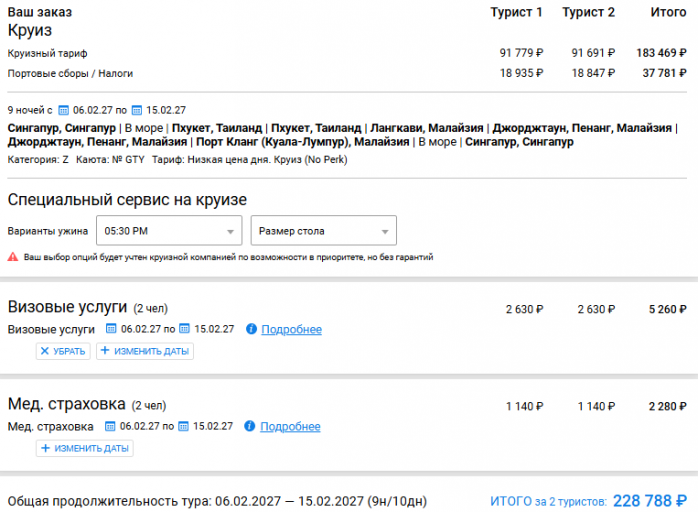Click the visa services start calendar icon
Image resolution: width=698 pixels, height=512 pixels.
pos(111,329)
